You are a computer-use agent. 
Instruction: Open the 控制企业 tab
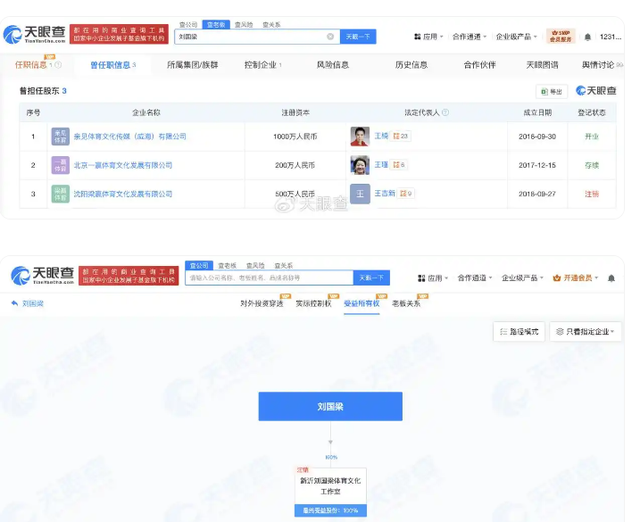(263, 65)
